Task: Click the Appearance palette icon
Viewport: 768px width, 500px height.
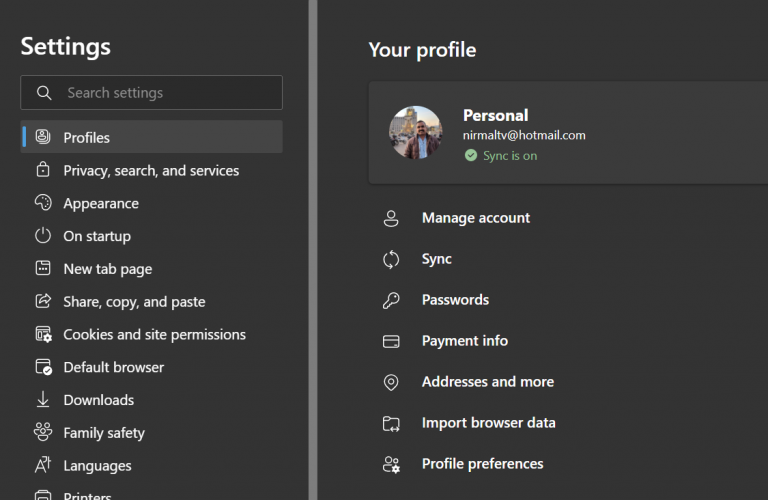Action: pyautogui.click(x=43, y=203)
